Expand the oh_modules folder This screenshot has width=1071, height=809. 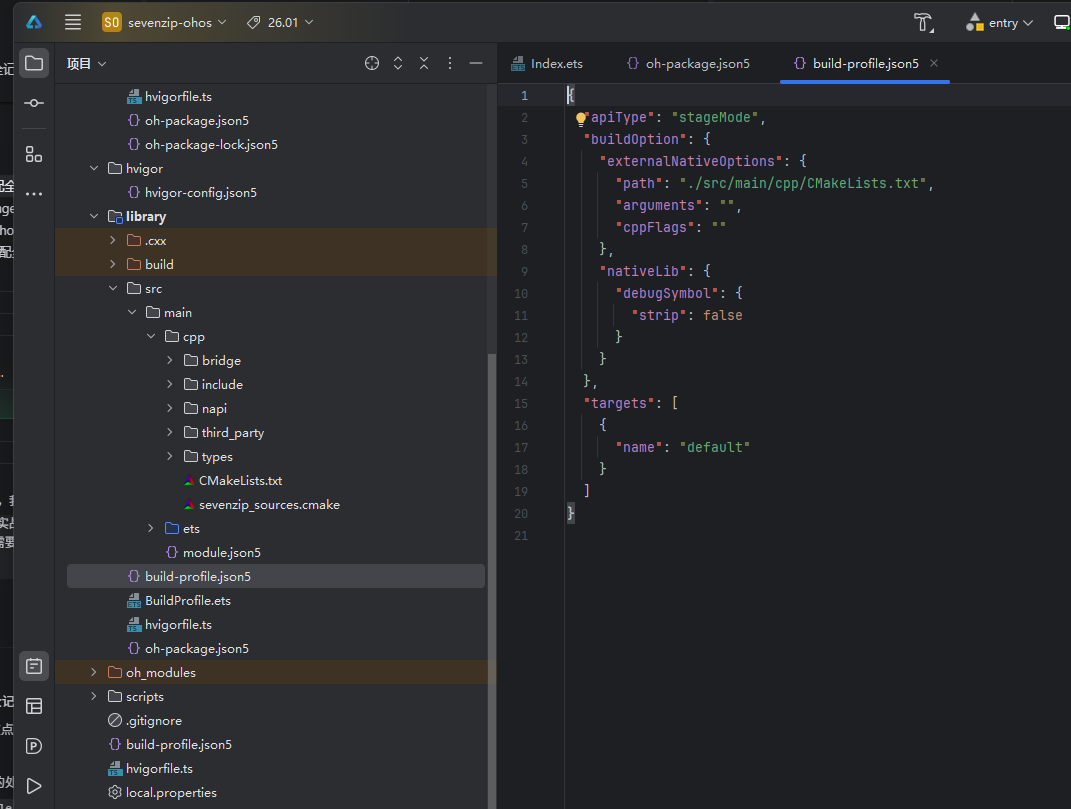94,672
